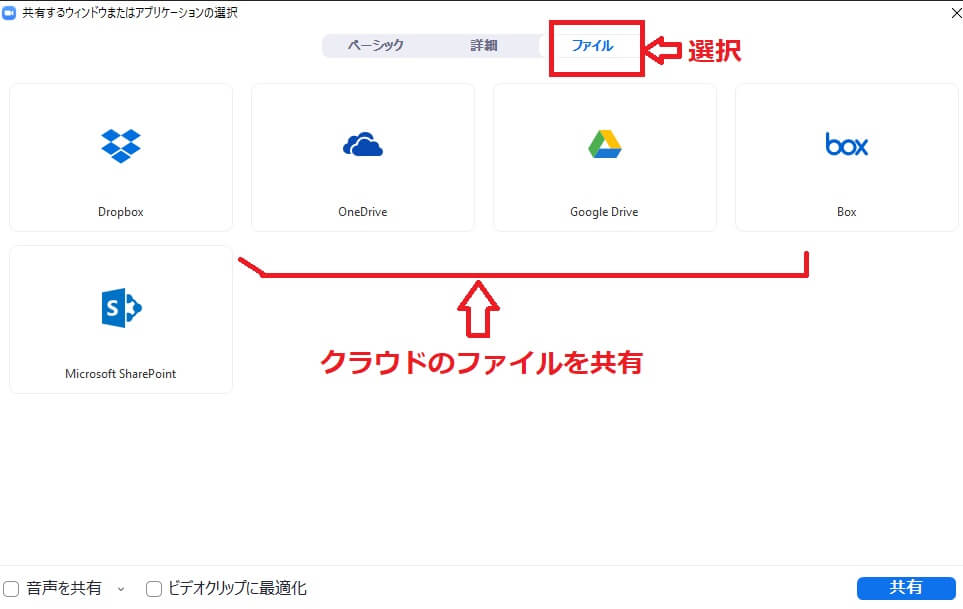The width and height of the screenshot is (963, 609).
Task: Open the 詳細 tab
Action: coord(484,46)
